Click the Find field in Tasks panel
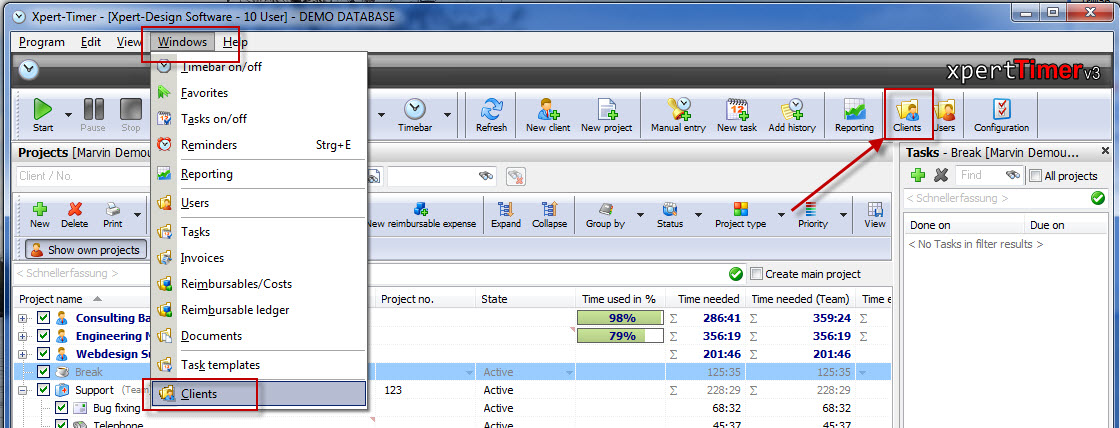This screenshot has width=1120, height=428. click(x=980, y=175)
